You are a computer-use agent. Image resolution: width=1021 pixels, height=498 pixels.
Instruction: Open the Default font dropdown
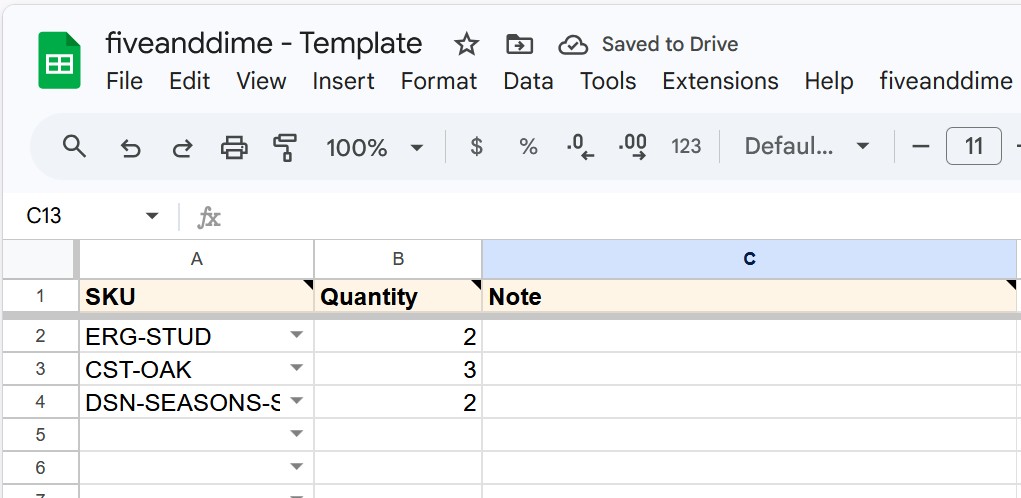click(x=807, y=146)
